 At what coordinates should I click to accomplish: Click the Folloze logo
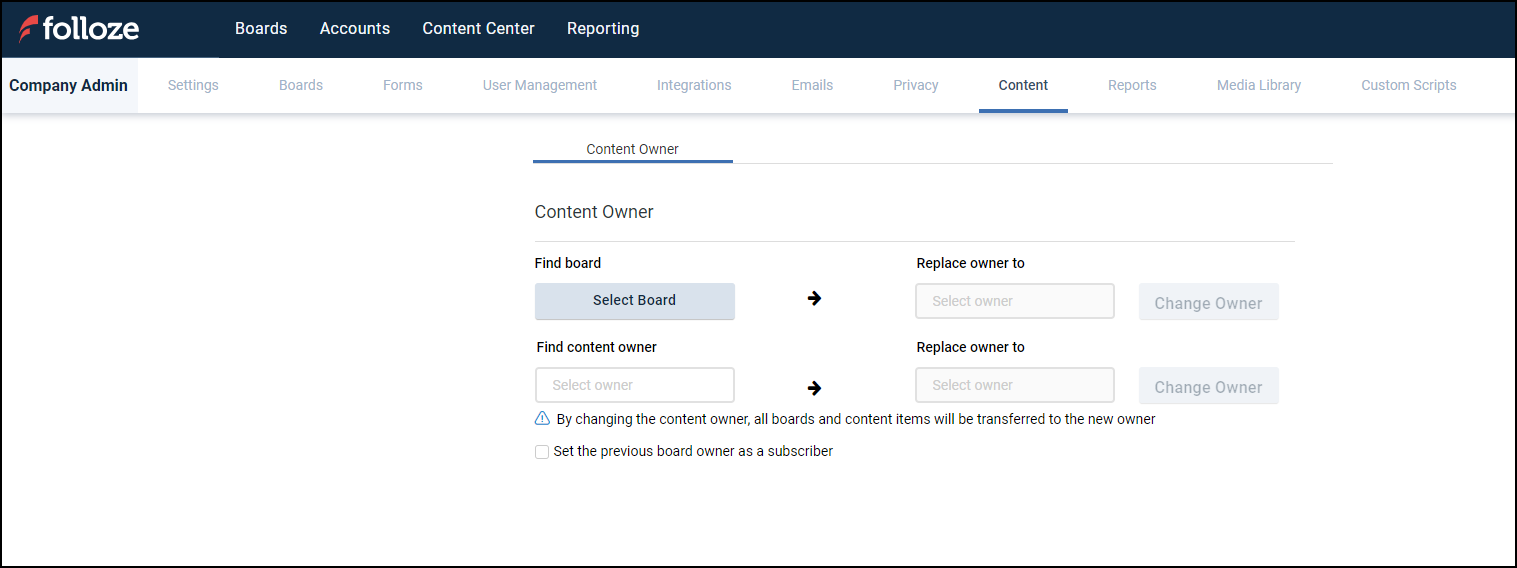[x=79, y=29]
